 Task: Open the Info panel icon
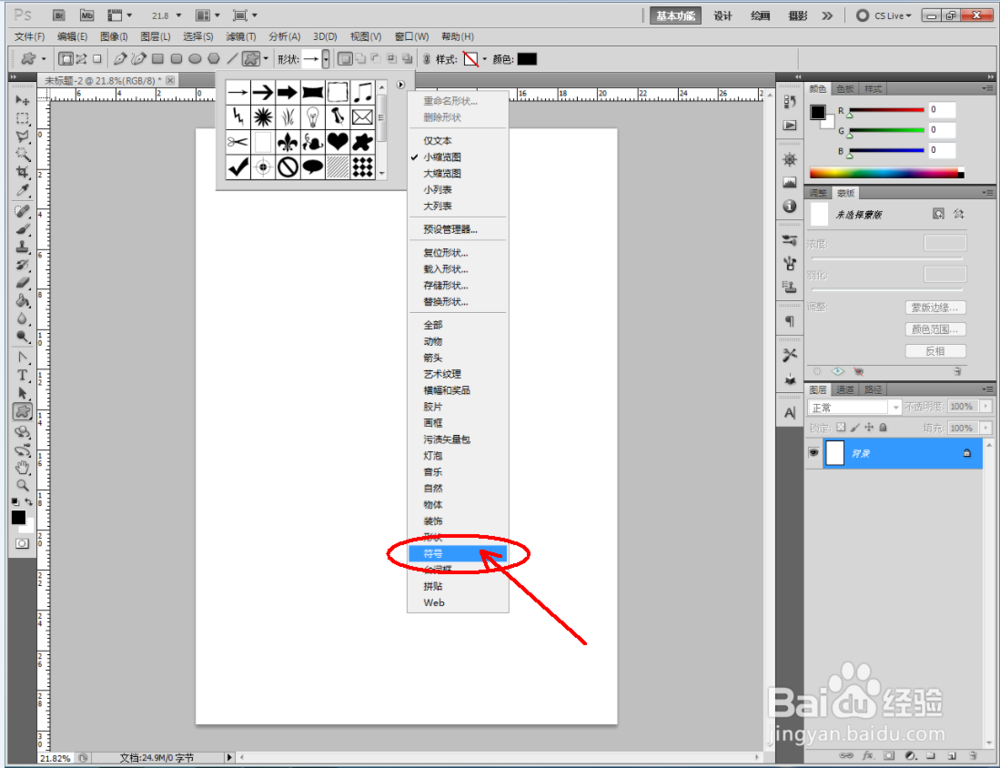click(x=790, y=206)
